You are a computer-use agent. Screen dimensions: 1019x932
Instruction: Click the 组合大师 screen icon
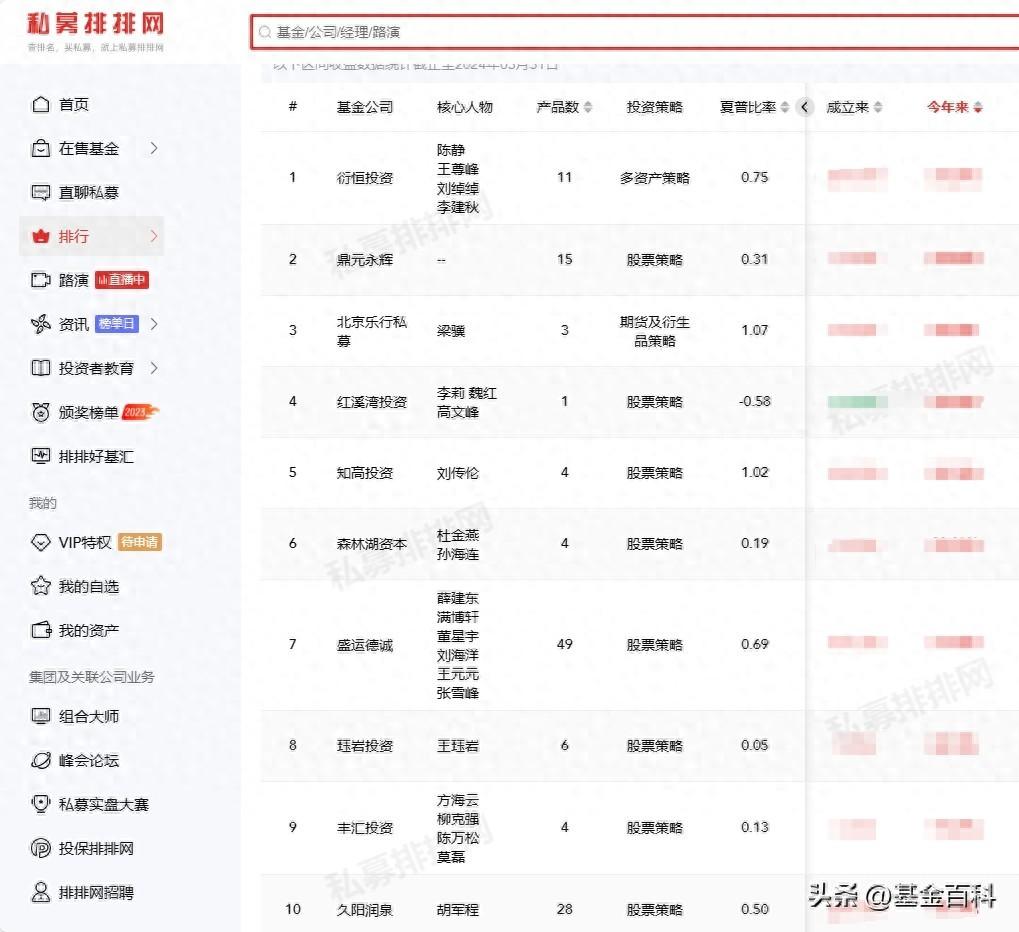pos(40,716)
